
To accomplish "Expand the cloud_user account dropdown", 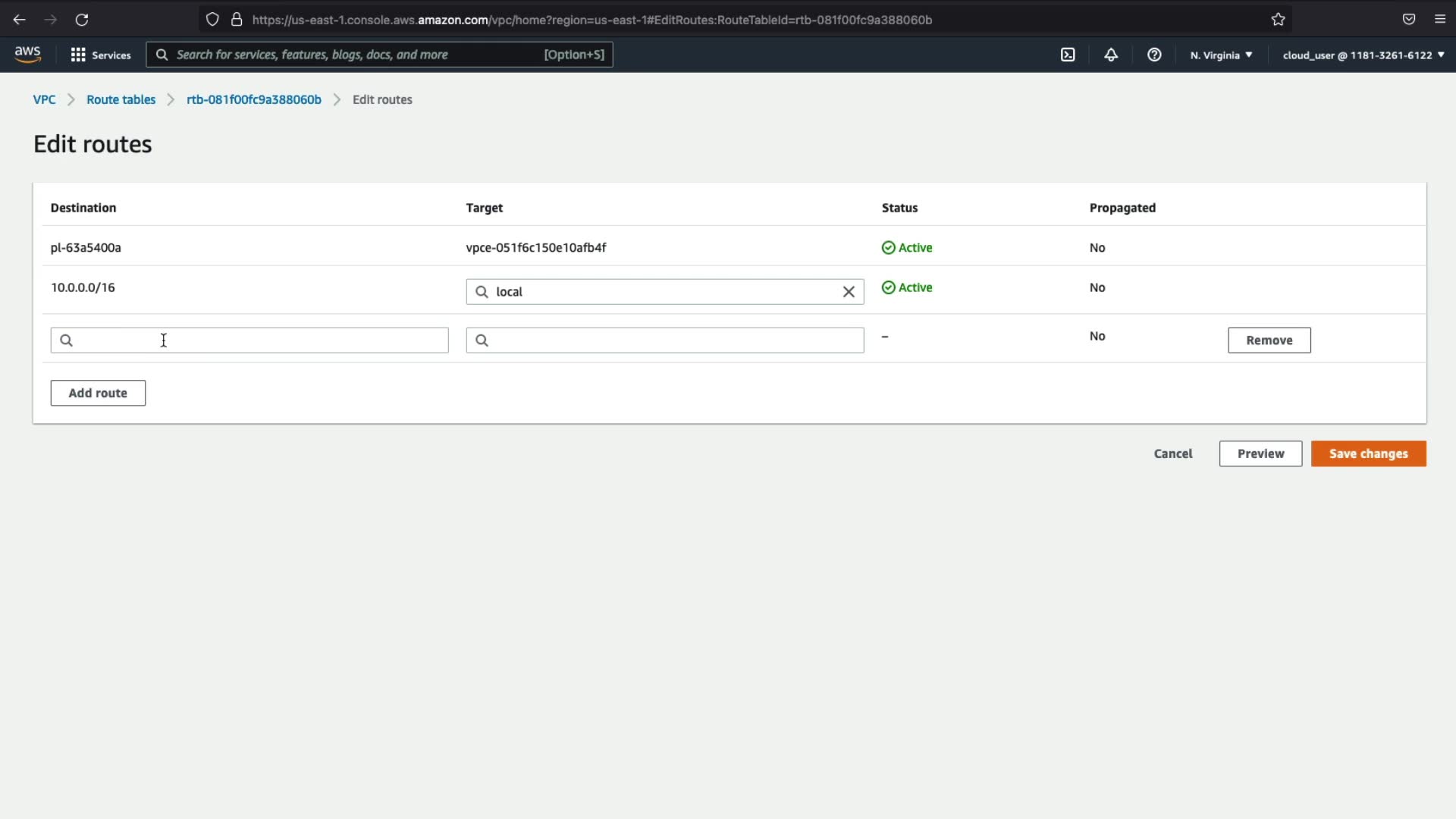I will point(1363,55).
